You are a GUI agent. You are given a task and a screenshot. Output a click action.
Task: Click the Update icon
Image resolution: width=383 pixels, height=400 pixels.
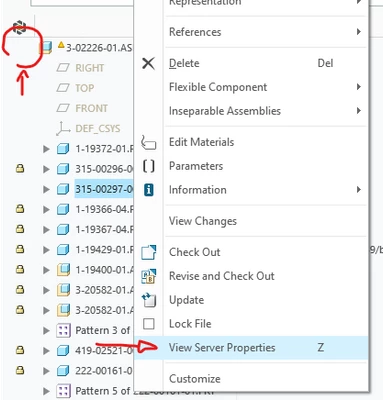(148, 300)
